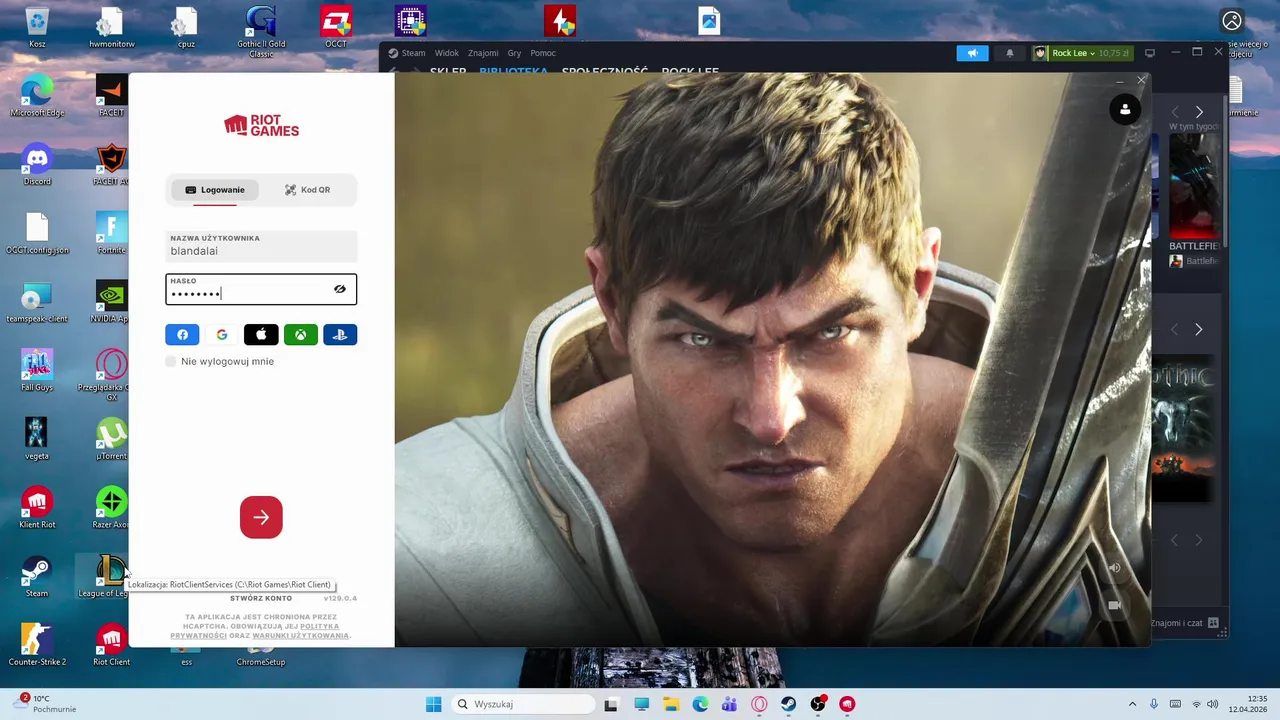Open volume control in system tray
The width and height of the screenshot is (1280, 720).
point(1214,704)
